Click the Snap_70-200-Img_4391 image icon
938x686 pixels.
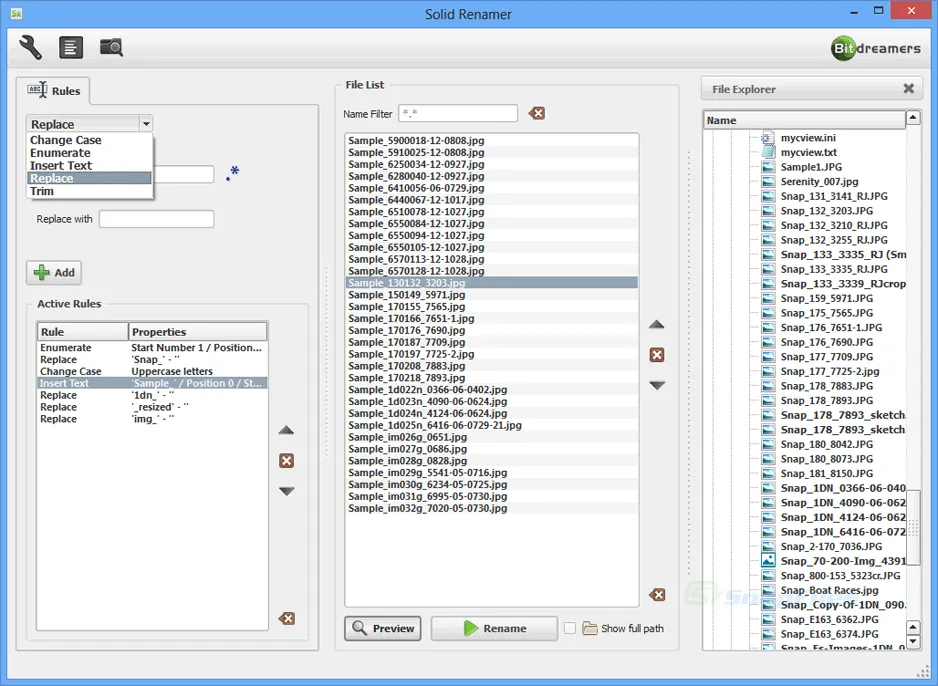click(x=768, y=561)
